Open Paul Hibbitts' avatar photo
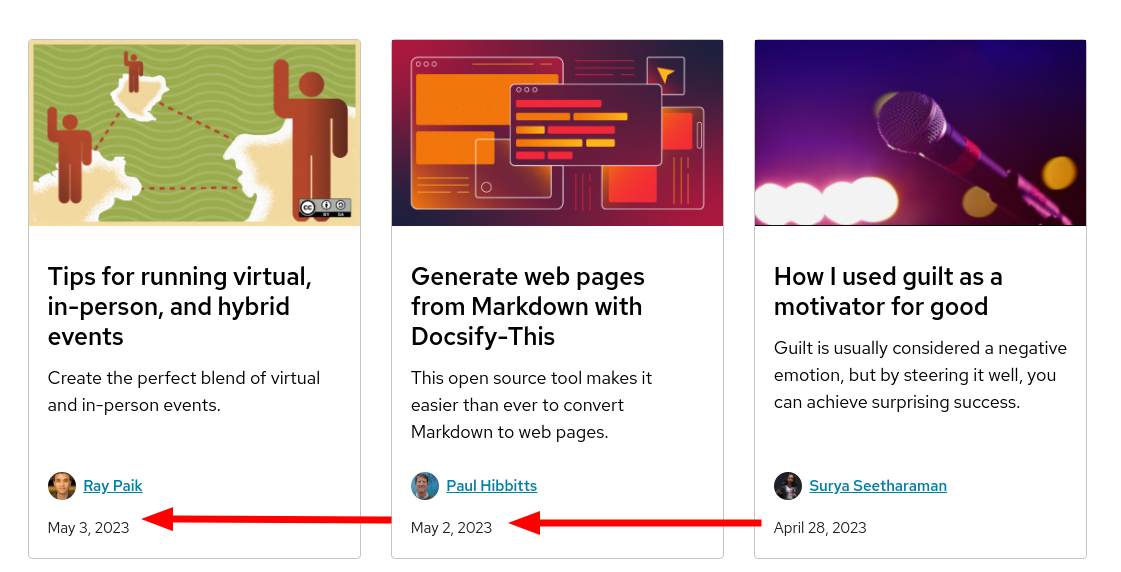Screen dimensions: 1121x572 tap(425, 486)
